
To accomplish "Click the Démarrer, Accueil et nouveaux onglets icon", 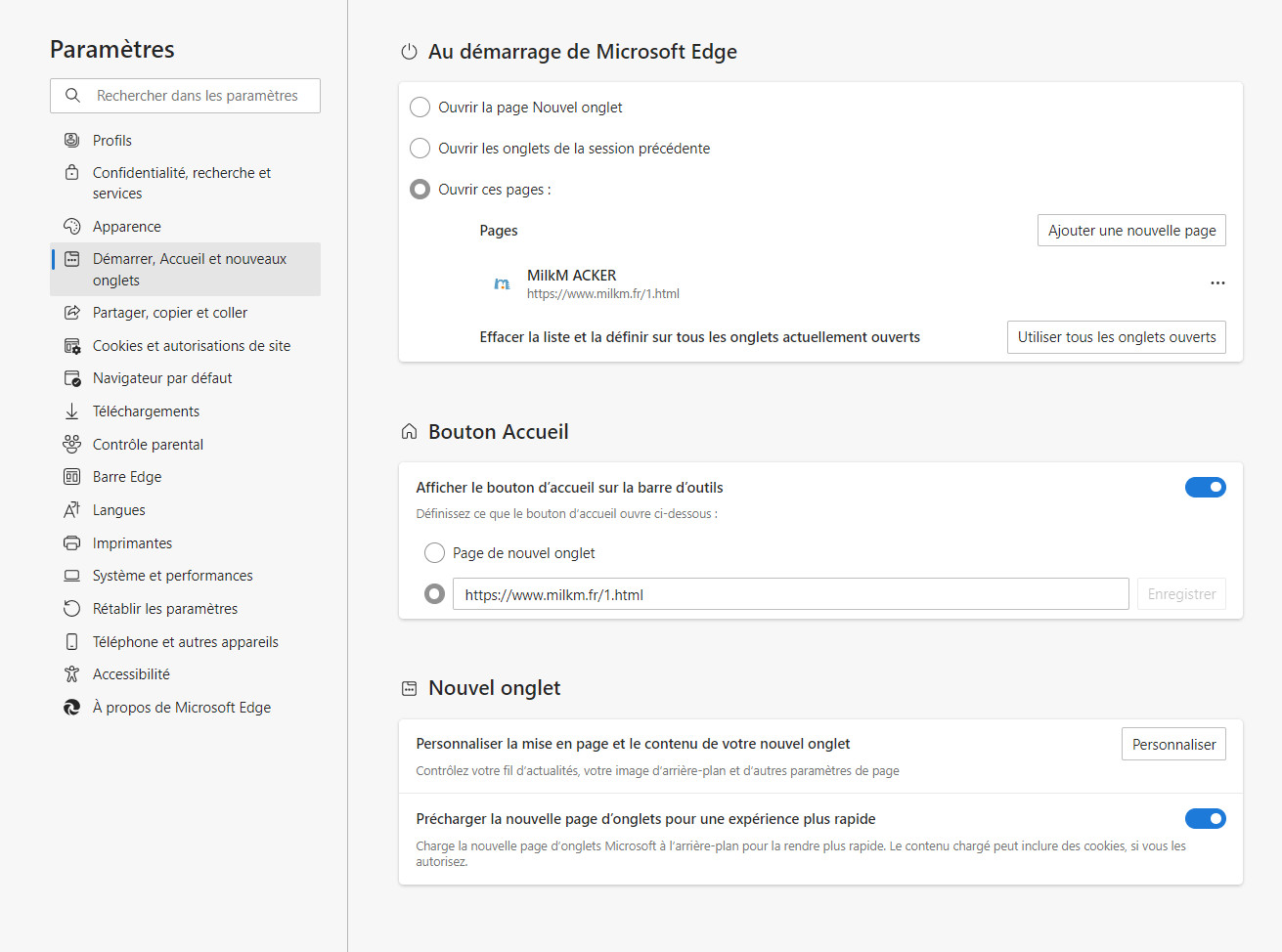I will point(71,259).
